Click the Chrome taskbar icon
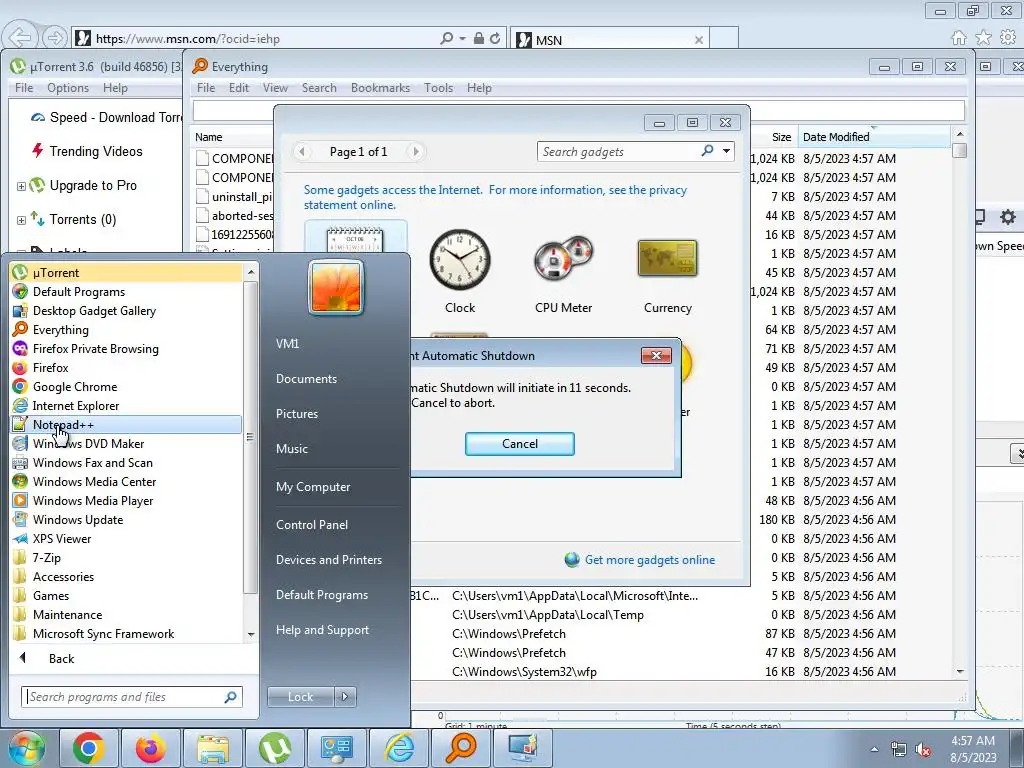This screenshot has height=768, width=1024. [x=89, y=748]
